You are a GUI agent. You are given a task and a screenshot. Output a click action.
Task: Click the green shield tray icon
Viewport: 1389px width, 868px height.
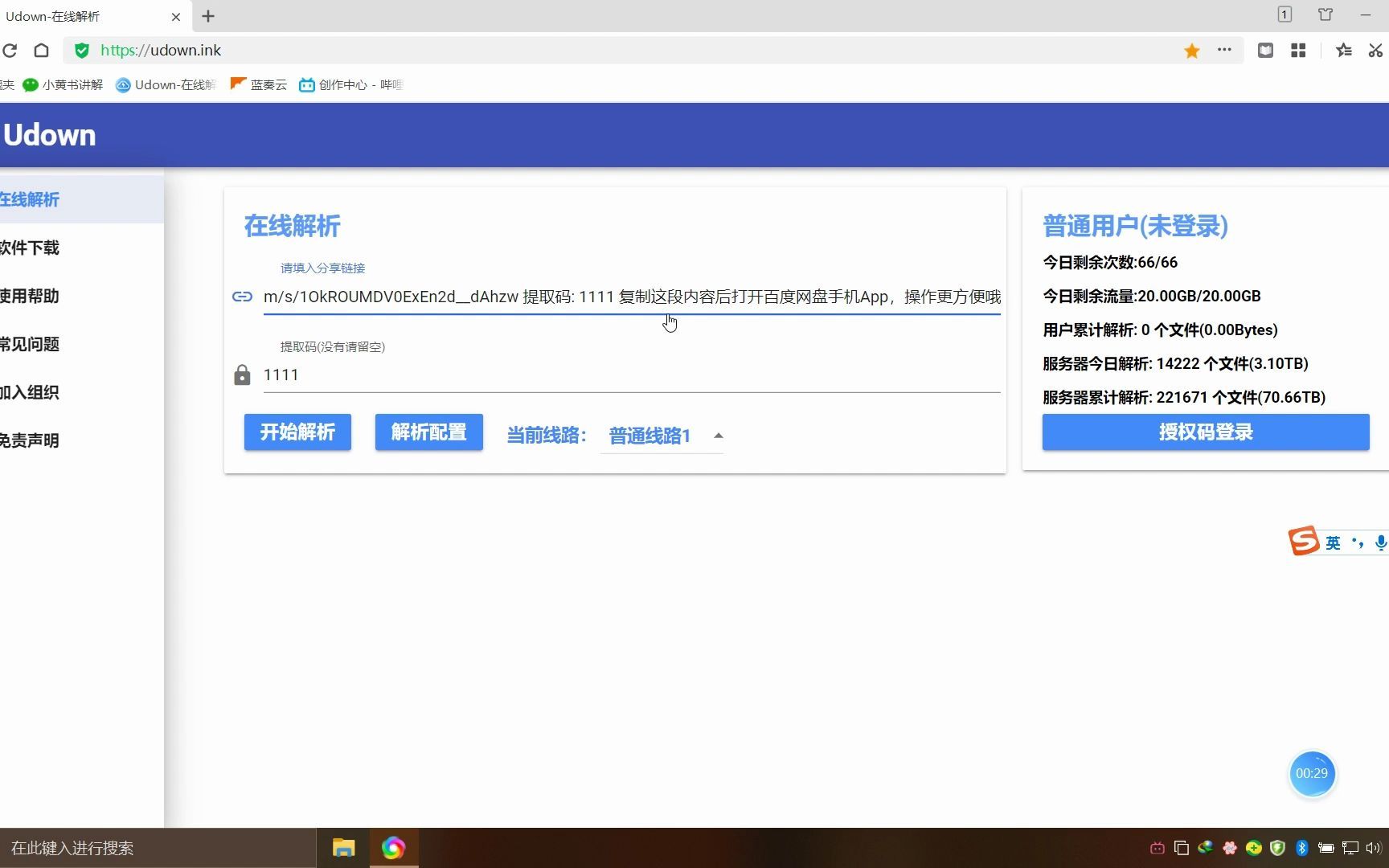[1278, 848]
